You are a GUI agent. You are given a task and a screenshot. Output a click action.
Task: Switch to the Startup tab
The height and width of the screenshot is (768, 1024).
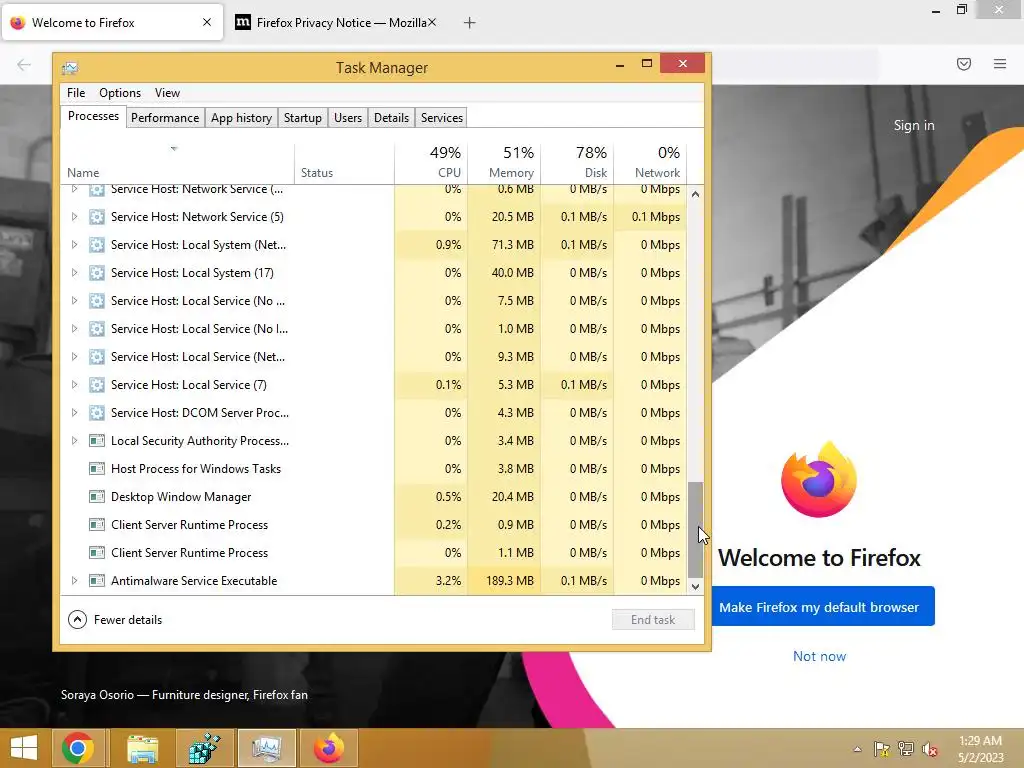pyautogui.click(x=302, y=118)
